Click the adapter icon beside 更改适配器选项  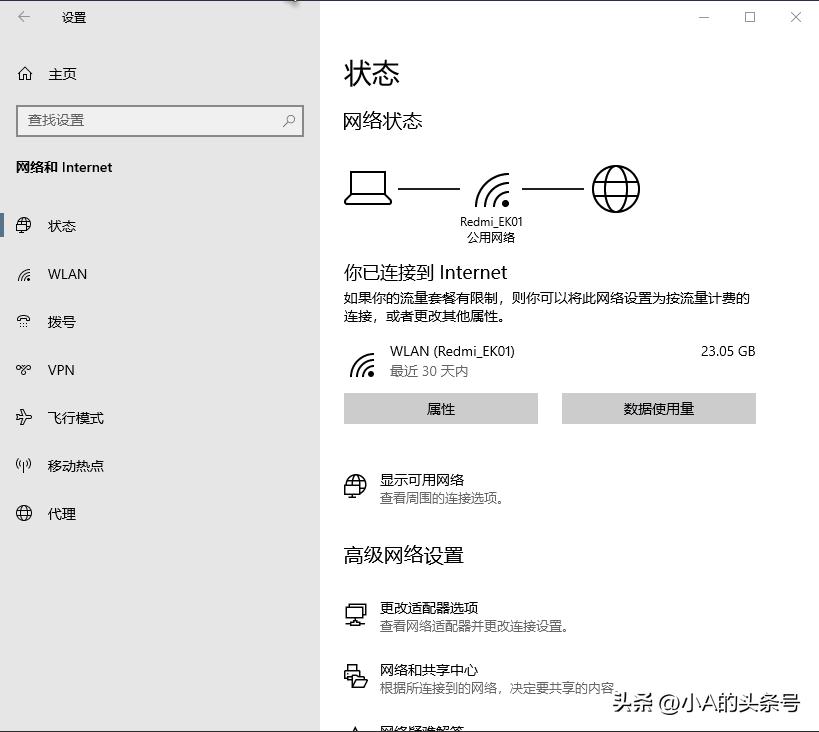pos(355,614)
